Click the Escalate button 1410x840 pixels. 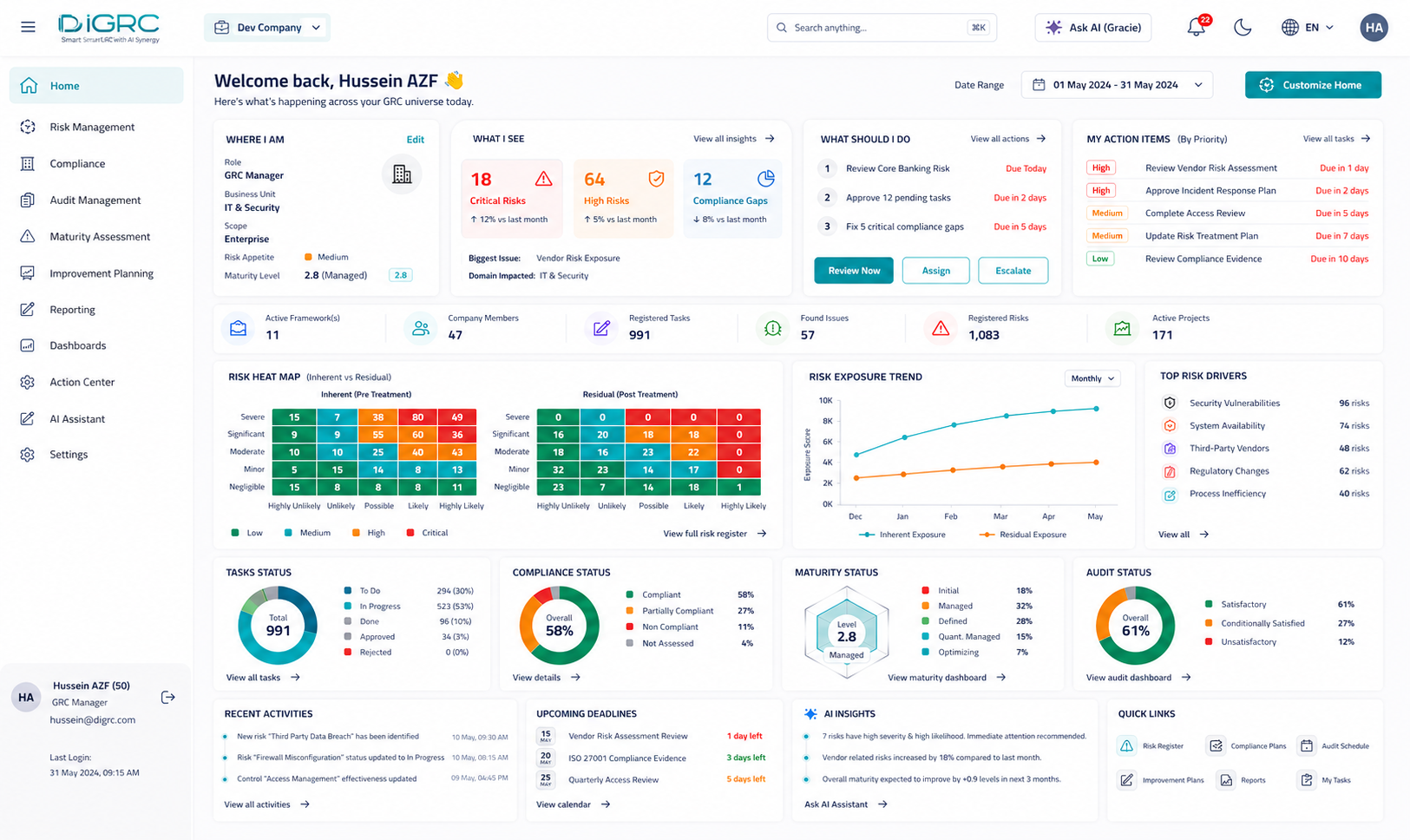pyautogui.click(x=1013, y=271)
